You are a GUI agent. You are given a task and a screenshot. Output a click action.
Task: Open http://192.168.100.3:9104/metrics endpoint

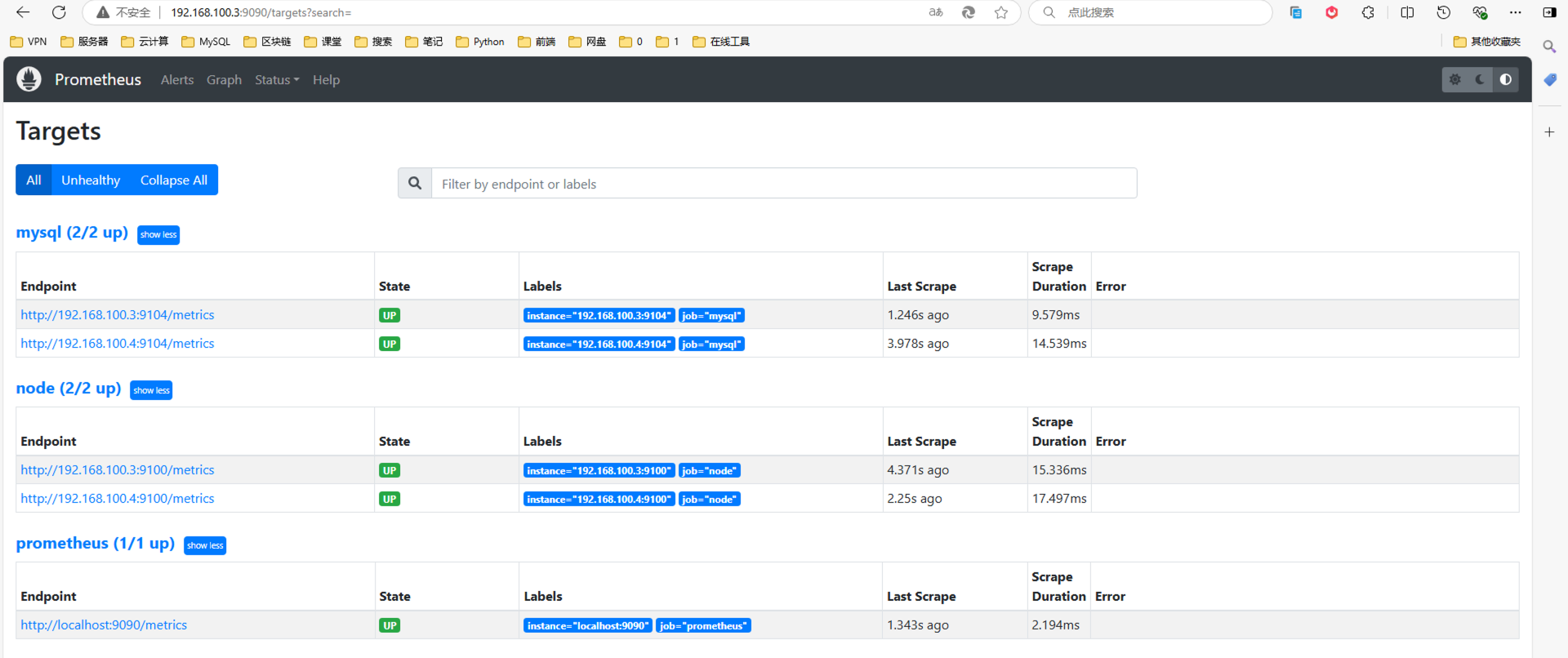click(x=118, y=315)
